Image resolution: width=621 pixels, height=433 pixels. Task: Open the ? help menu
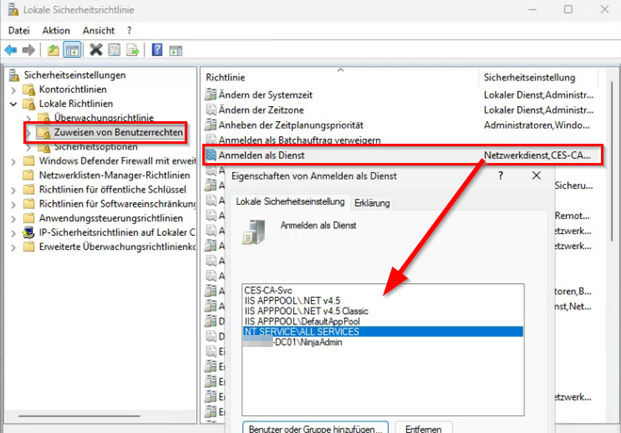(x=129, y=31)
